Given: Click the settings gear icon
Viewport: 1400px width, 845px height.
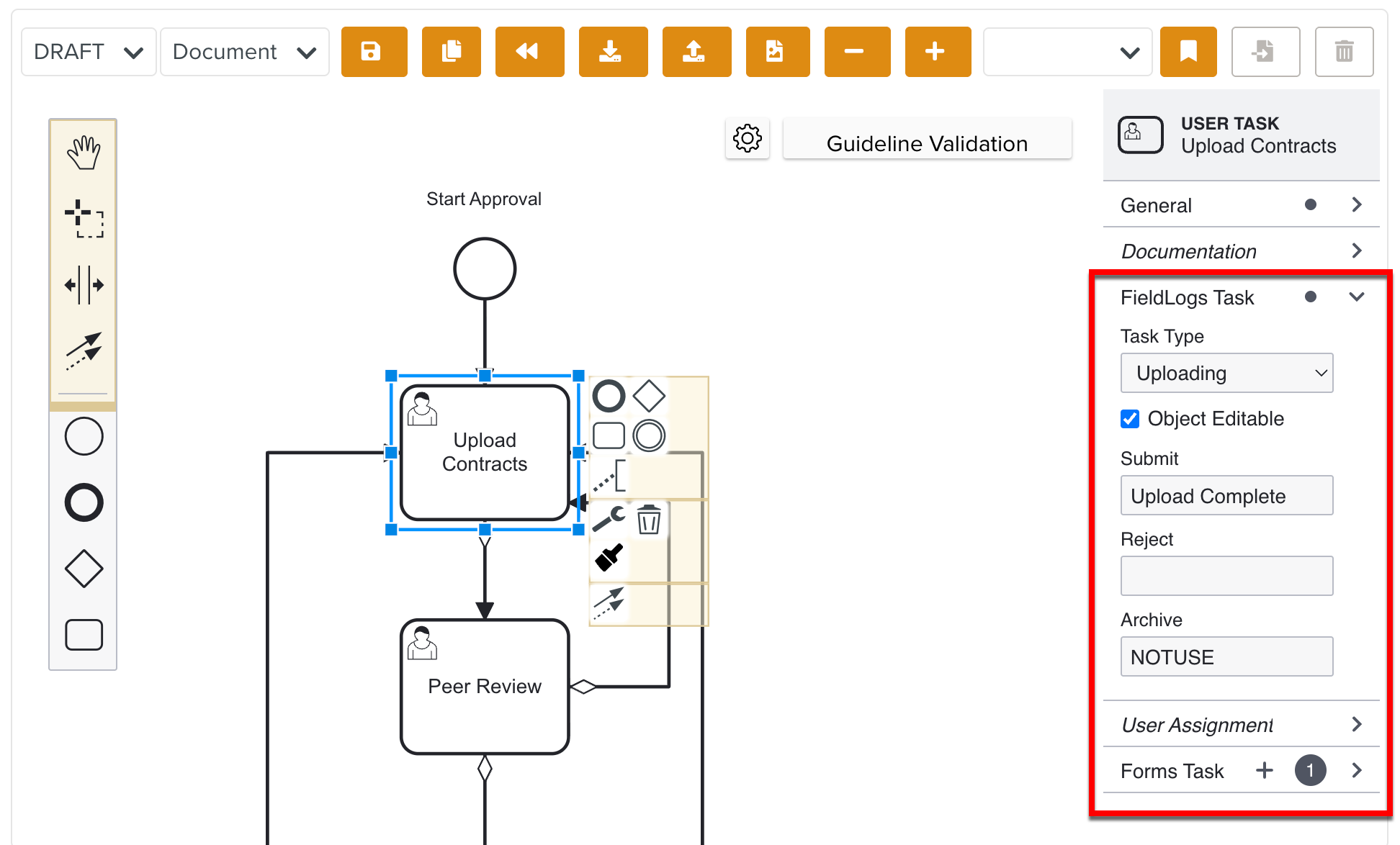Looking at the screenshot, I should pos(747,138).
